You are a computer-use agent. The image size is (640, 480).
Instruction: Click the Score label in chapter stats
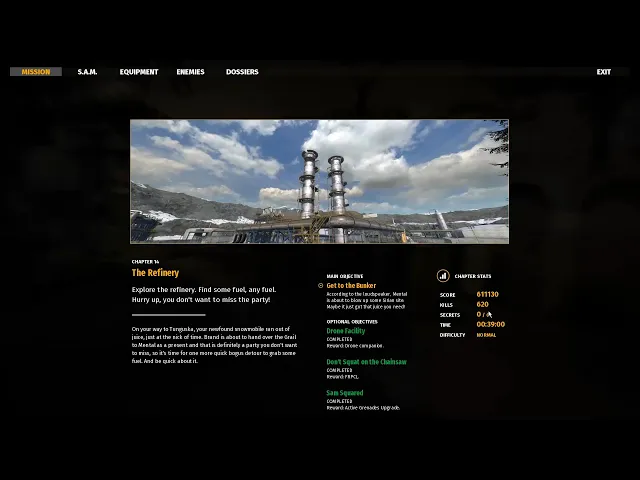447,295
